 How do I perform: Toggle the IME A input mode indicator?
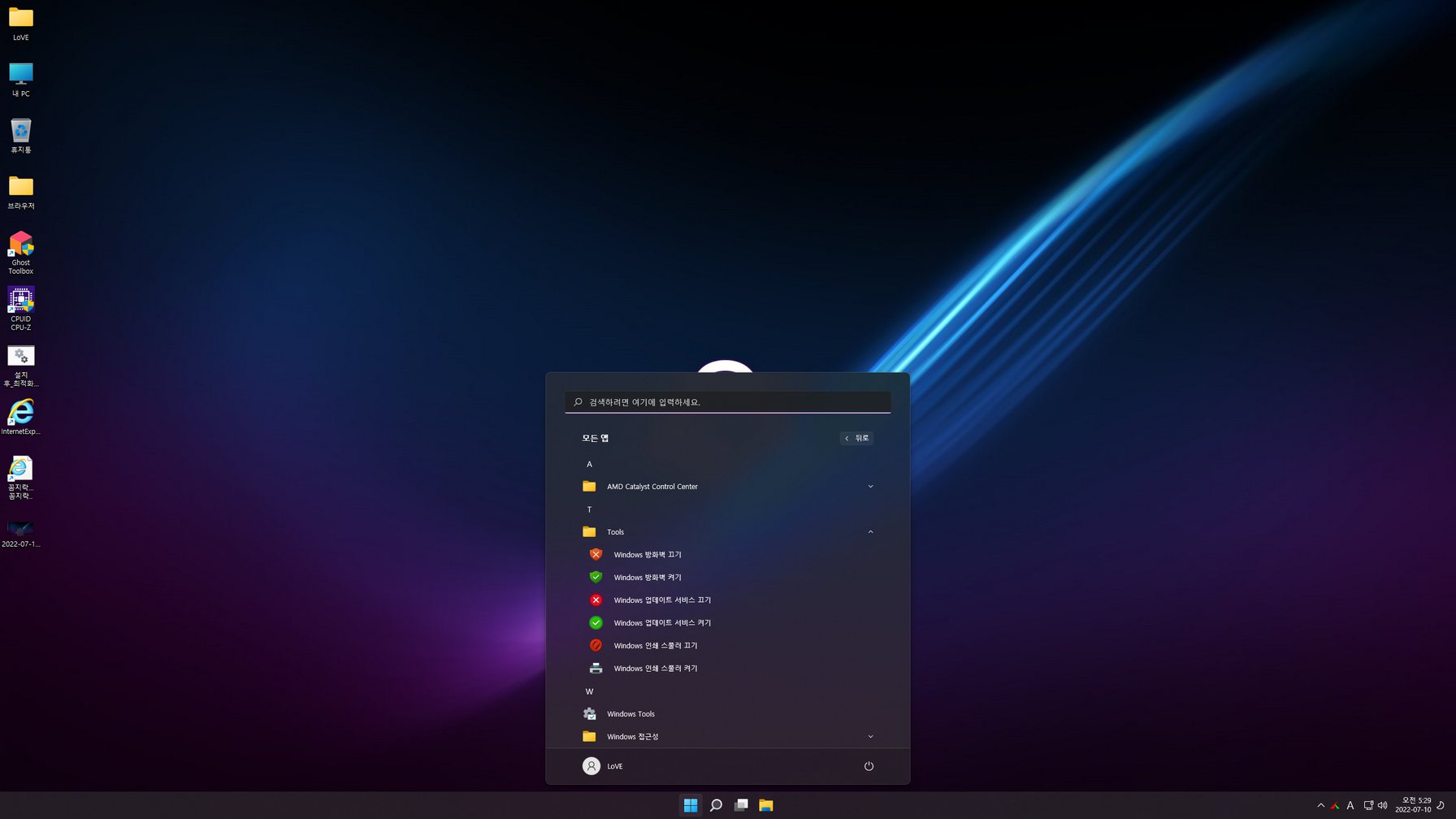pyautogui.click(x=1350, y=805)
